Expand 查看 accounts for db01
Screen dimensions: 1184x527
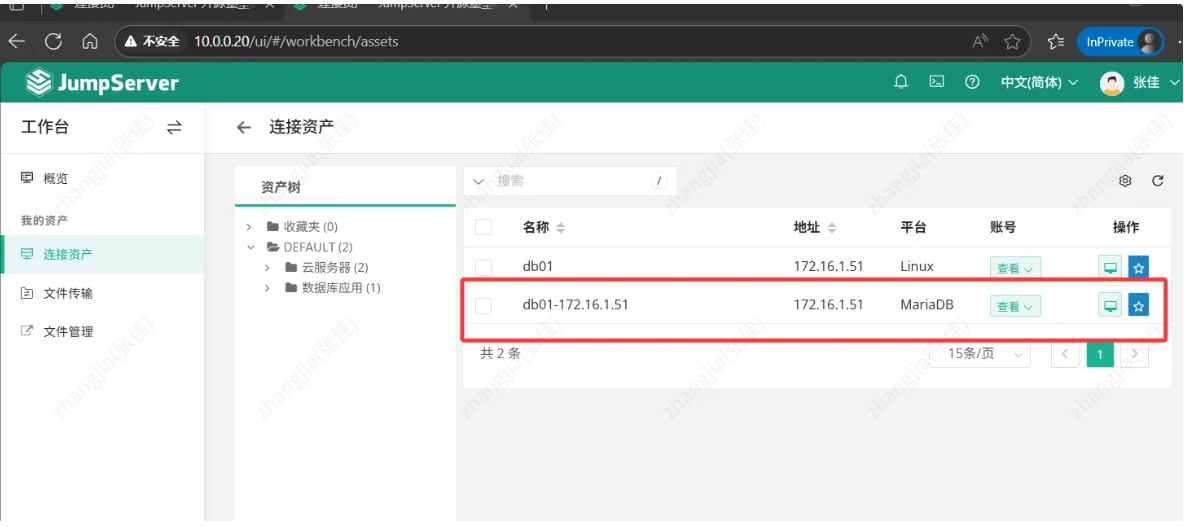tap(1016, 267)
